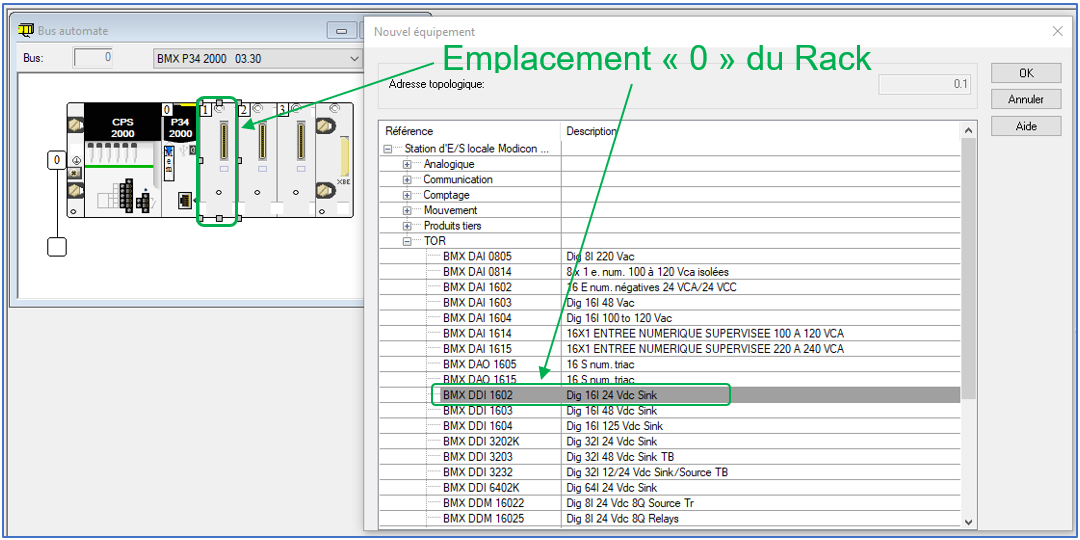
Task: Click the rack number 0 box
Action: click(x=56, y=160)
